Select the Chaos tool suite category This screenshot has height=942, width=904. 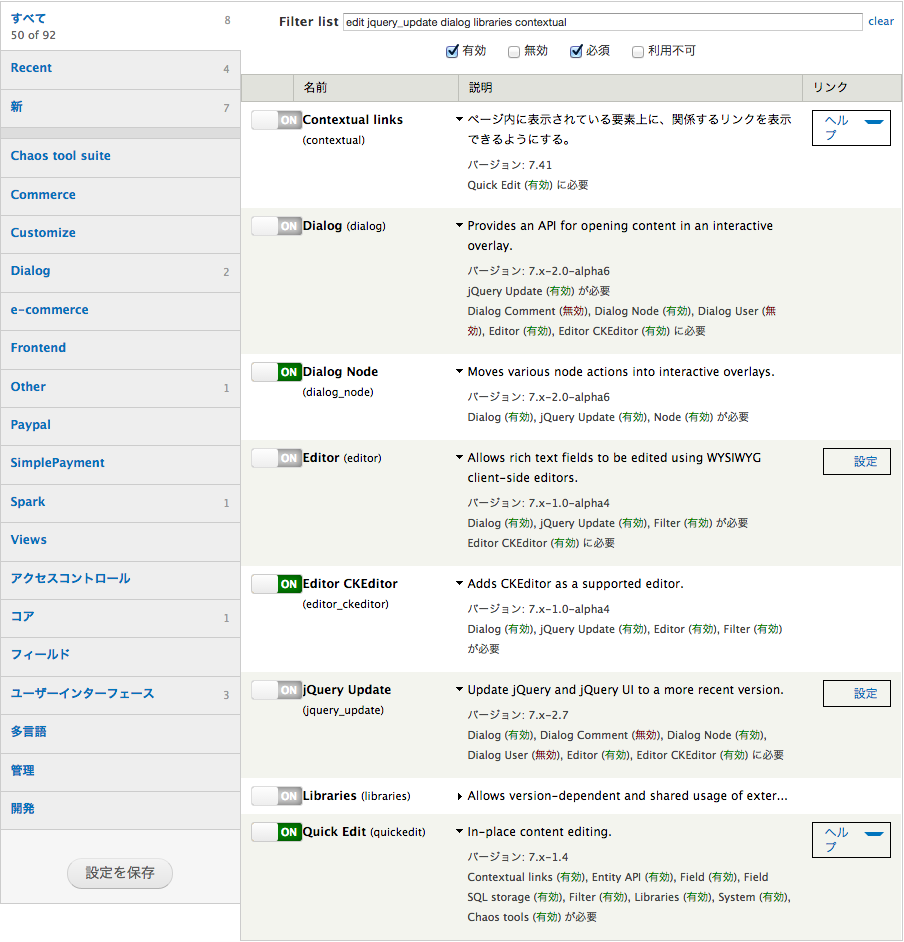coord(61,156)
